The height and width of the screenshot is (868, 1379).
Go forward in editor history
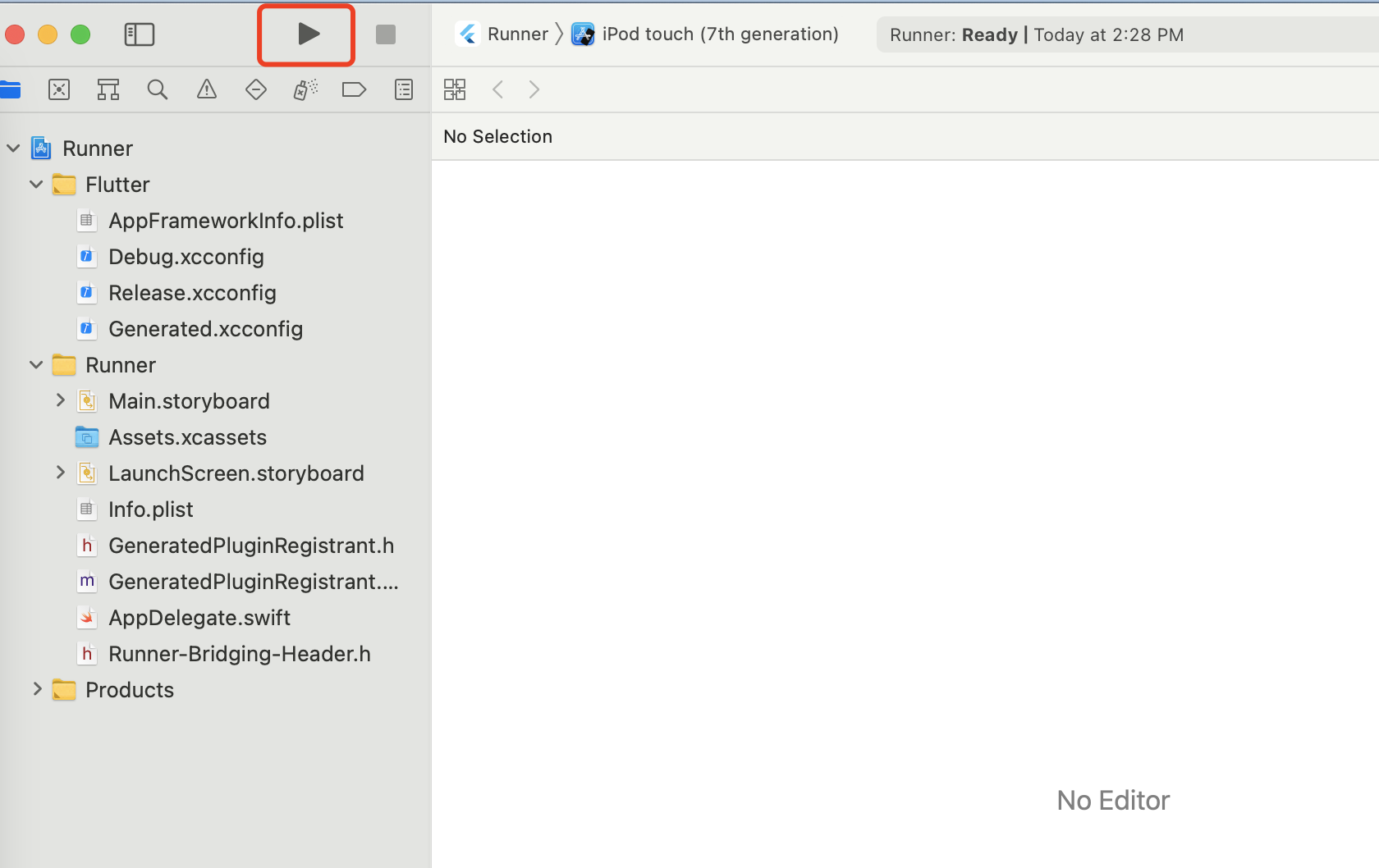point(534,89)
